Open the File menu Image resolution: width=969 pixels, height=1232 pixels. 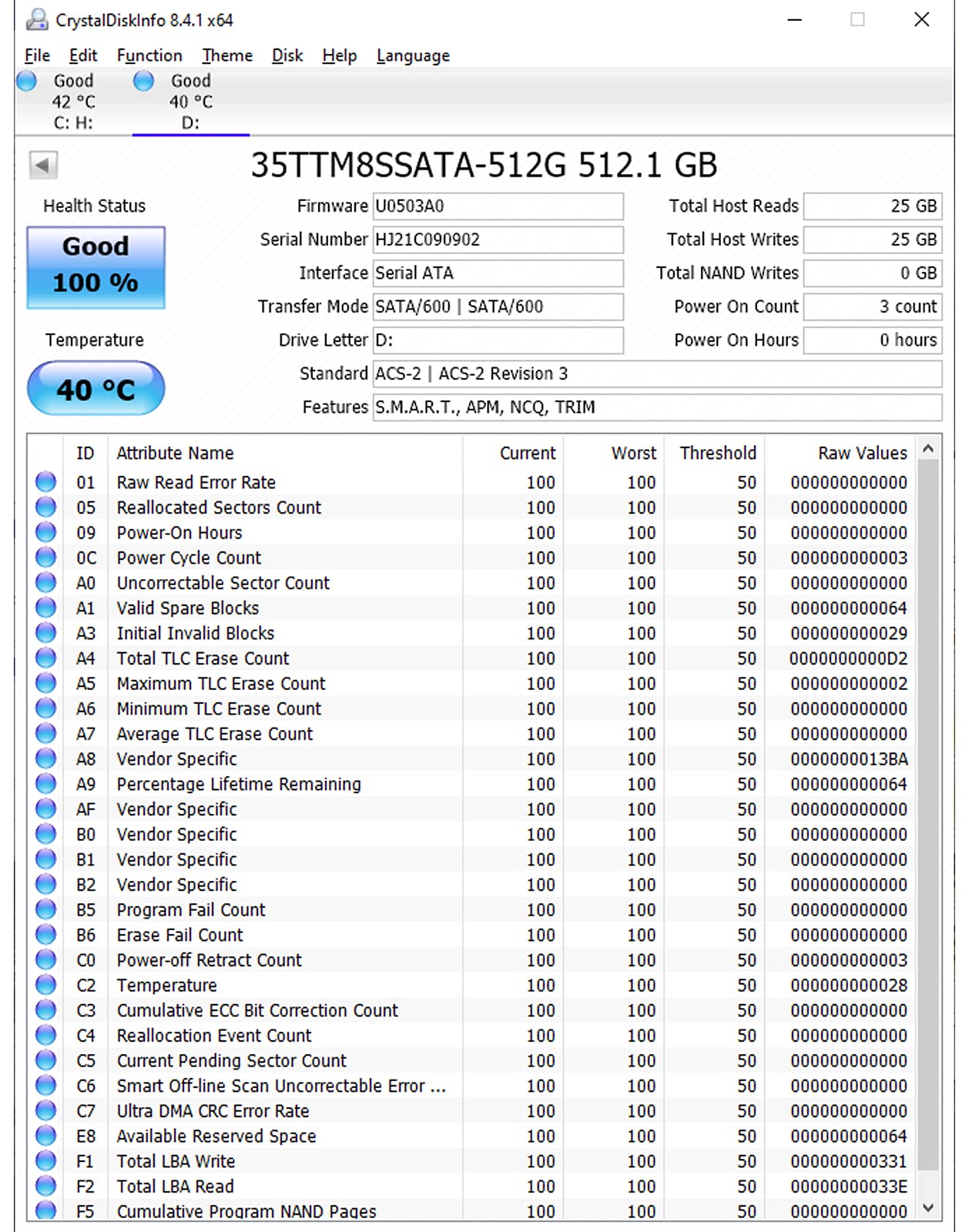click(37, 55)
